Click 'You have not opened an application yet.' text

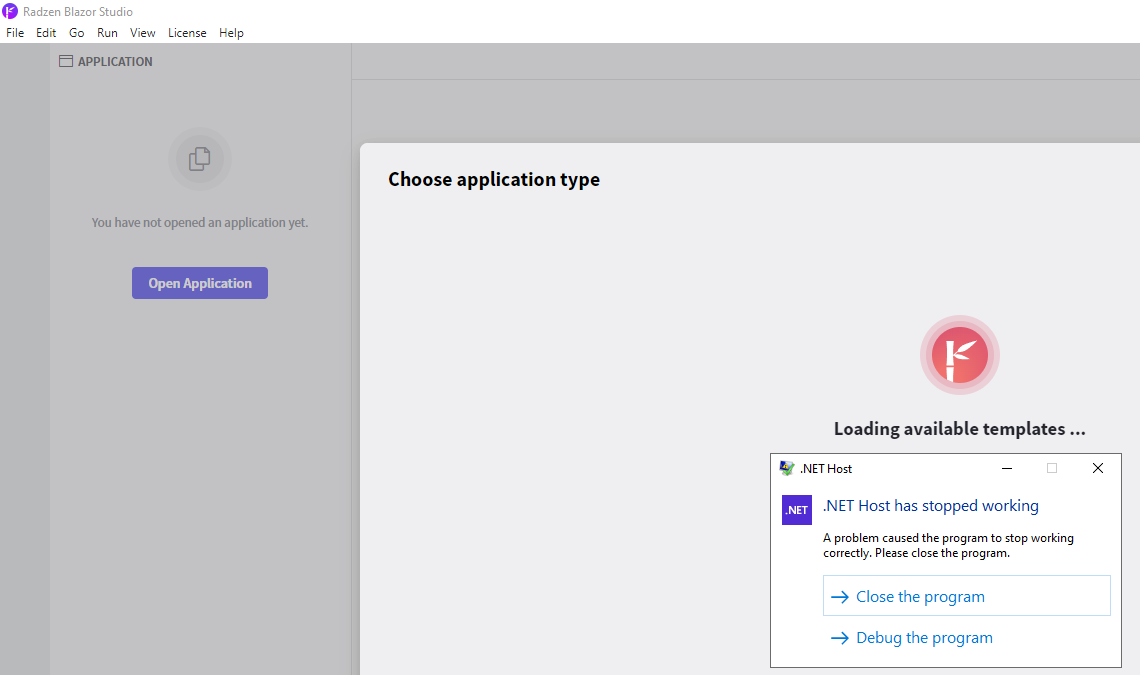pyautogui.click(x=200, y=223)
